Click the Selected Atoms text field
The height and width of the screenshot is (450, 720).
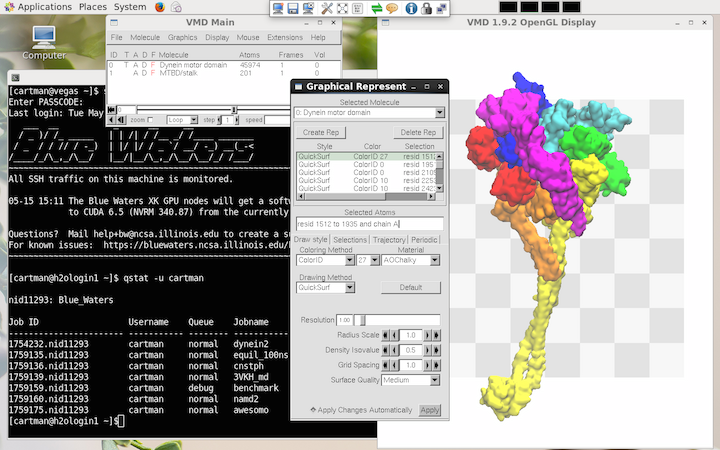pyautogui.click(x=369, y=224)
